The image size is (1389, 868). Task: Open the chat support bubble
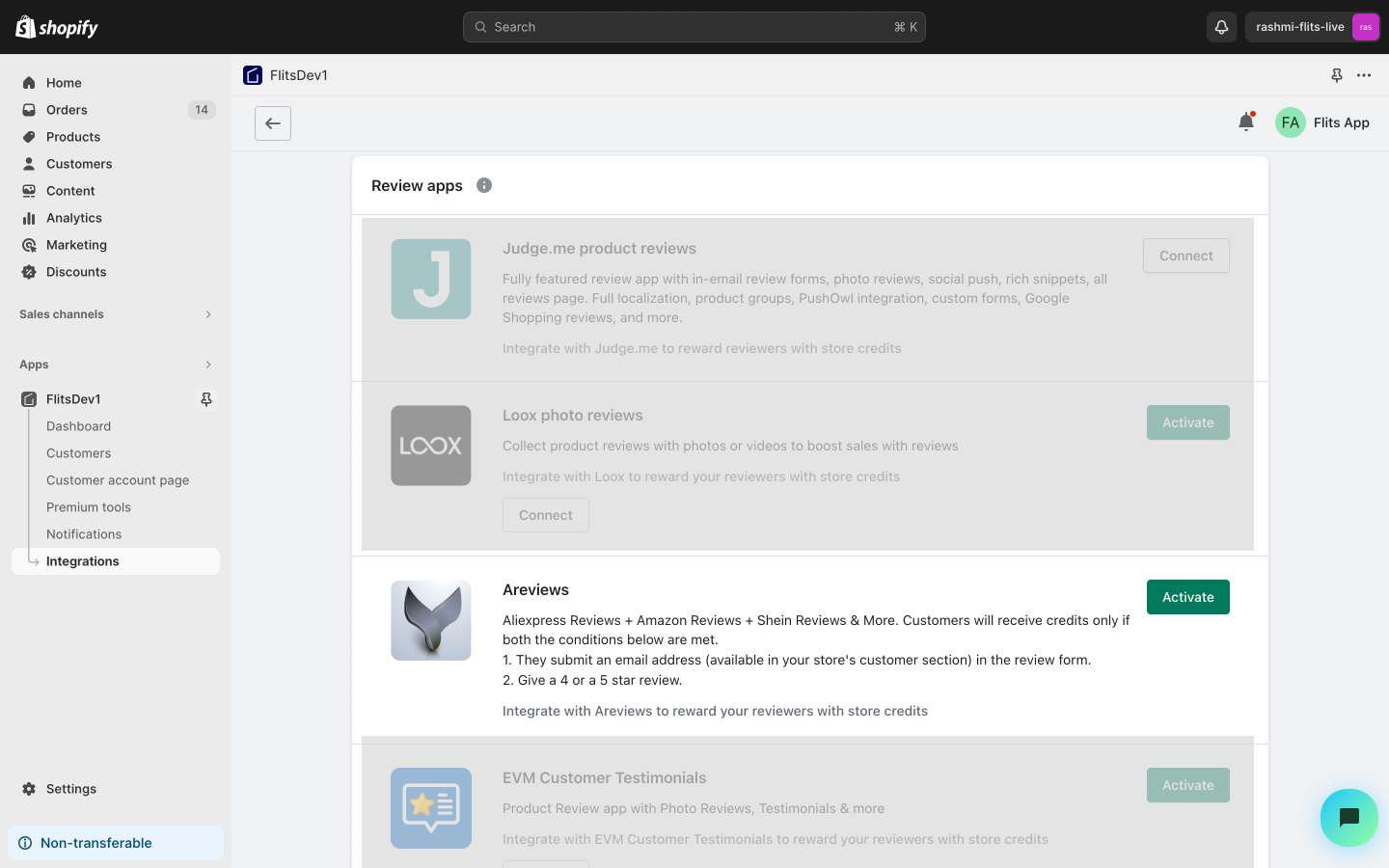tap(1349, 818)
